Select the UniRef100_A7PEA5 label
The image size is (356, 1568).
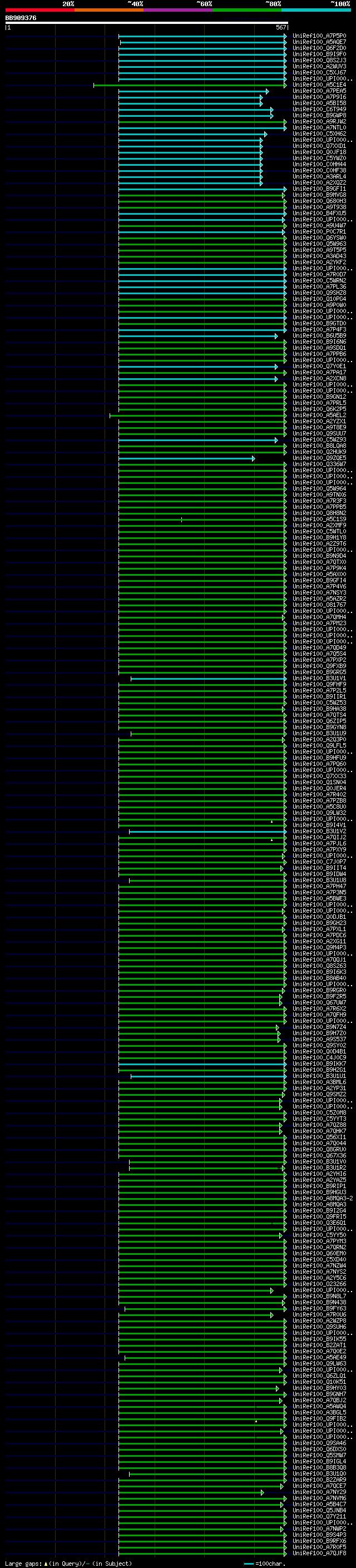319,91
